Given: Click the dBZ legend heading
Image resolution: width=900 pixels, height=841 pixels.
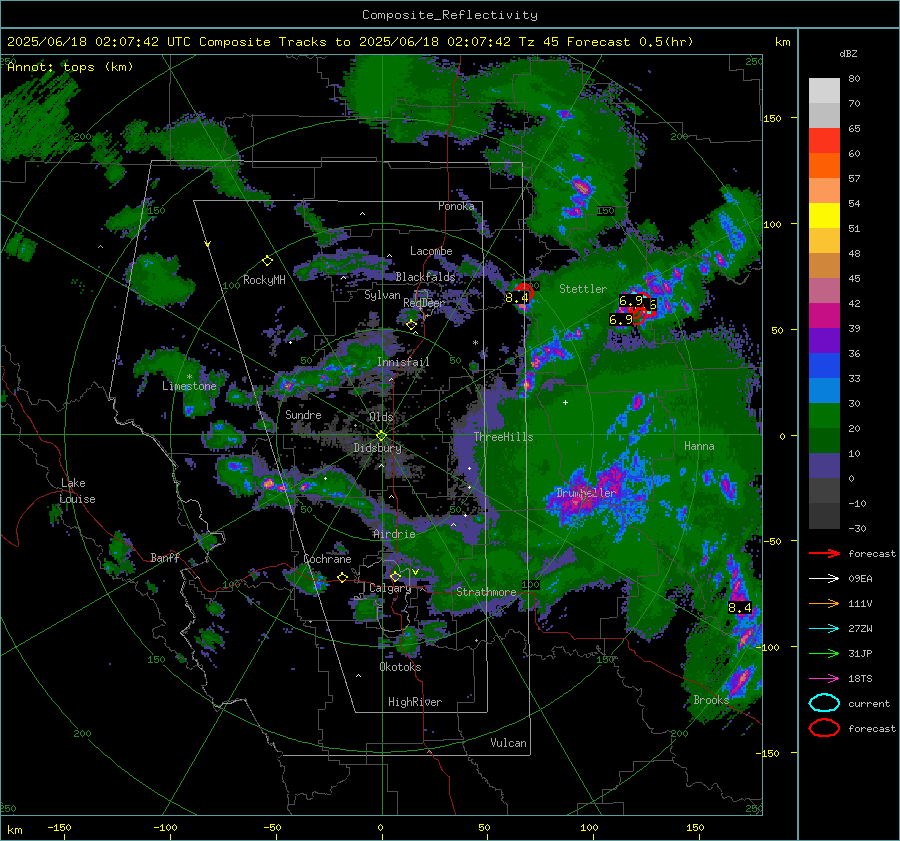Looking at the screenshot, I should point(848,53).
